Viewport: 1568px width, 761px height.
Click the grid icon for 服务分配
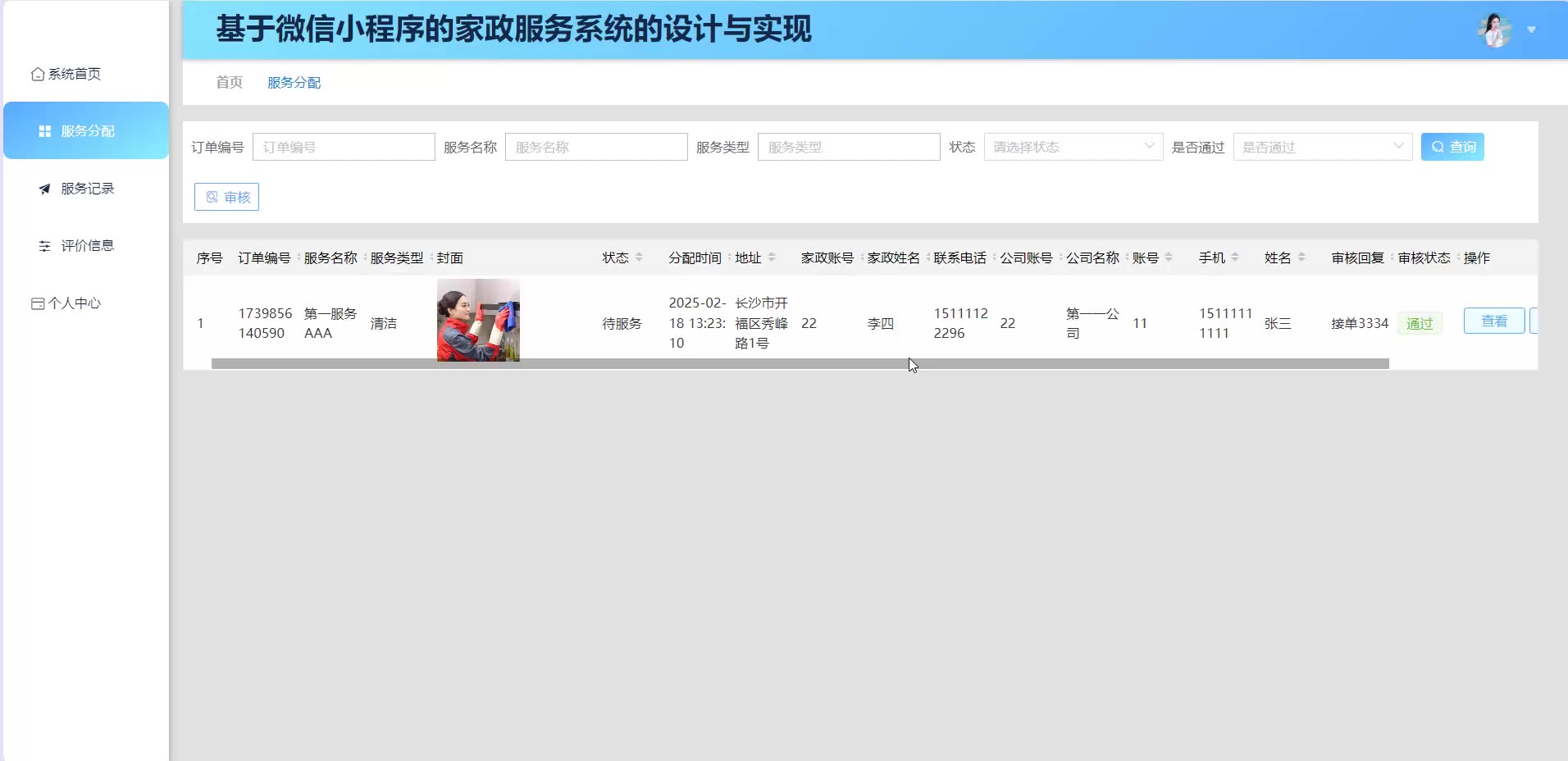tap(45, 131)
